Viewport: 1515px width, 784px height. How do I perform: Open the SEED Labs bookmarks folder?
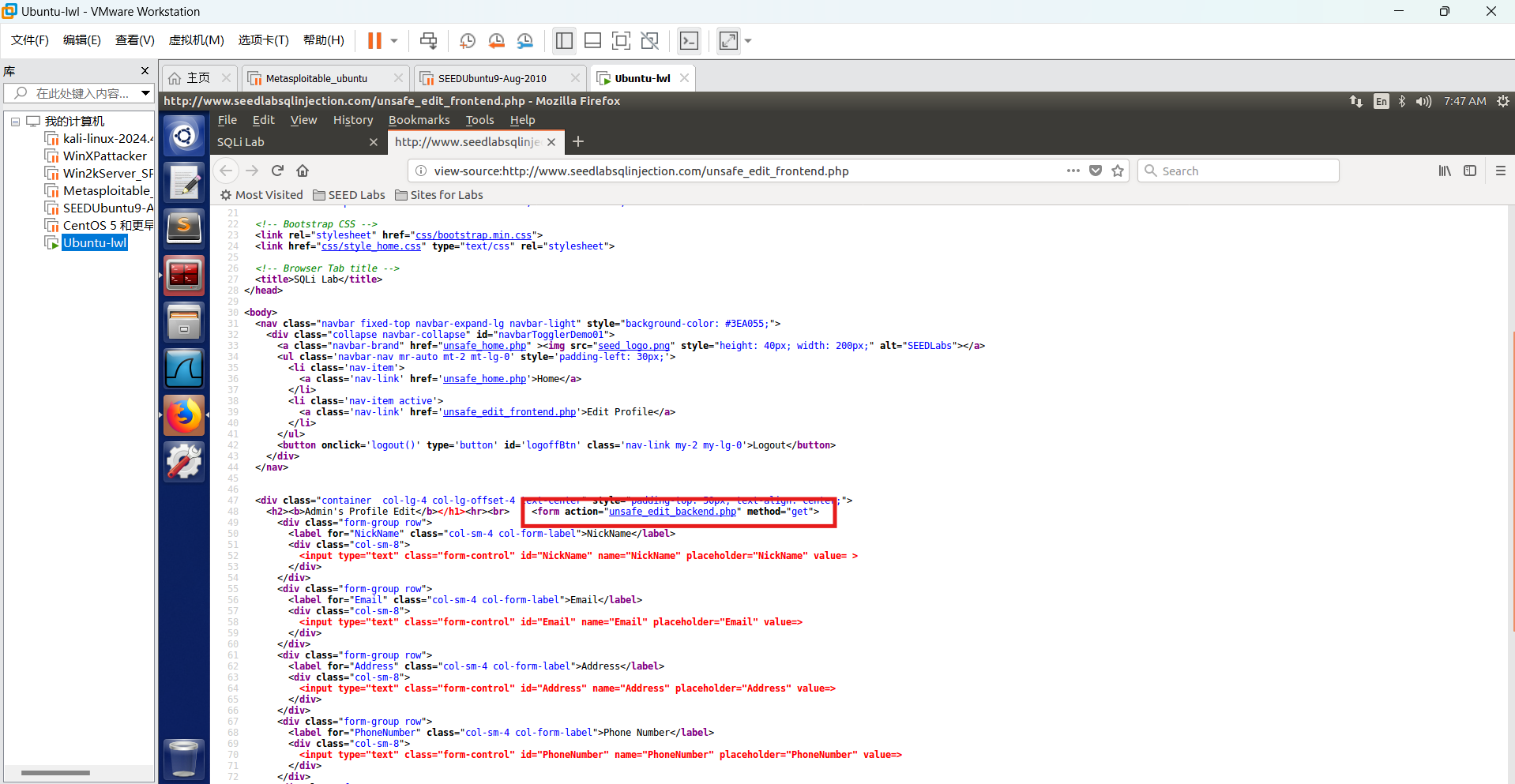click(x=349, y=195)
